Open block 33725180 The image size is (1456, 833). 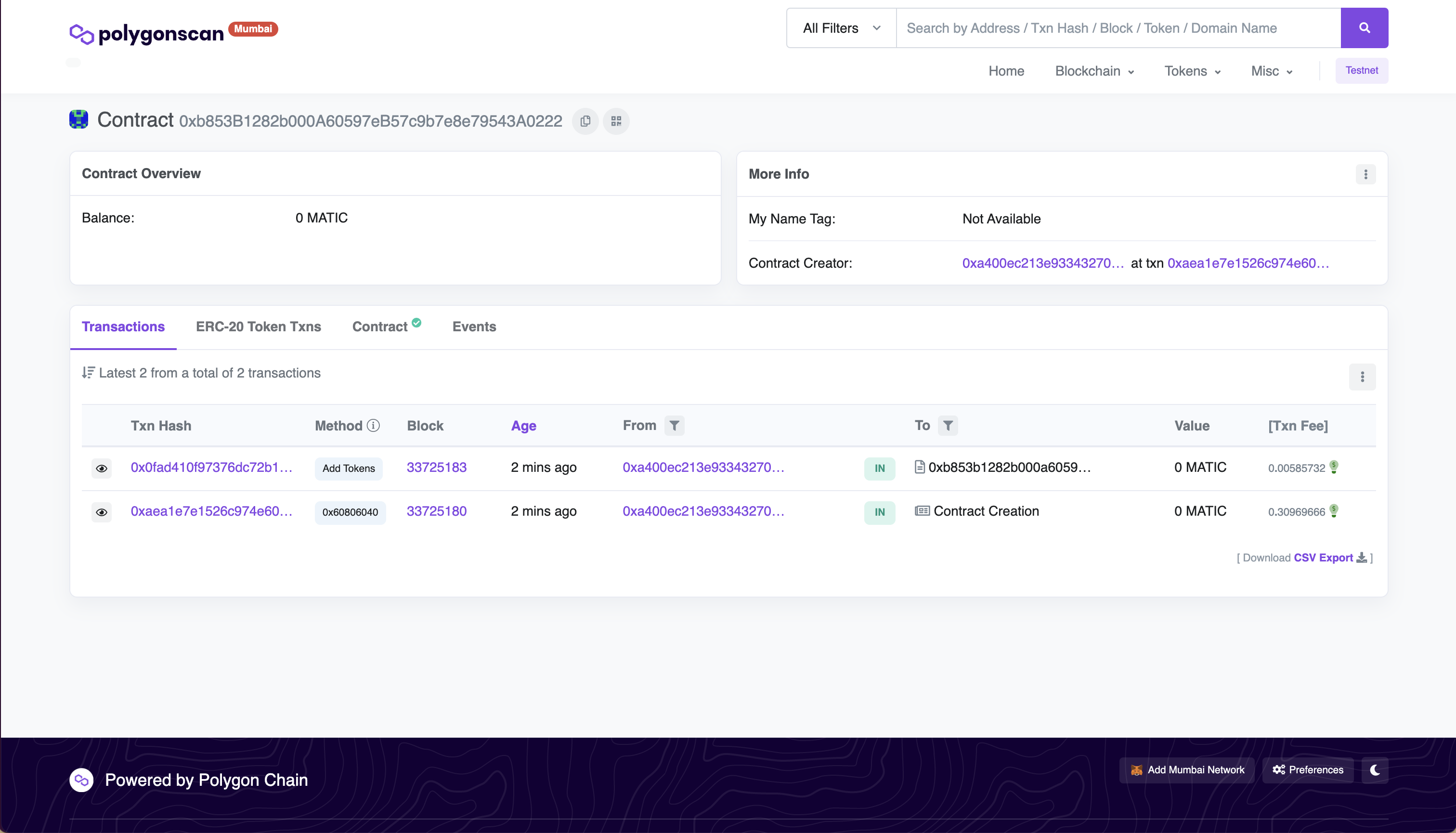pos(436,511)
